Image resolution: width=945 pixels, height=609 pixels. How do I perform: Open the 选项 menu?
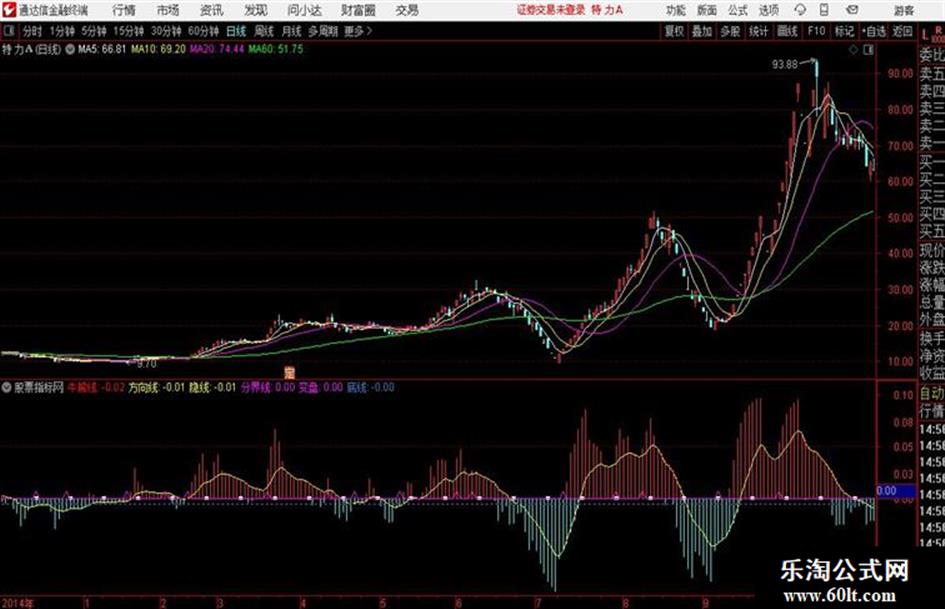pos(768,10)
